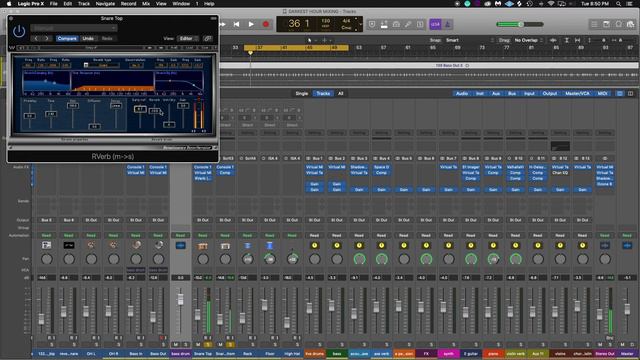The image size is (640, 360).
Task: Click the Wi-Fi icon in menu bar
Action: click(x=551, y=4)
